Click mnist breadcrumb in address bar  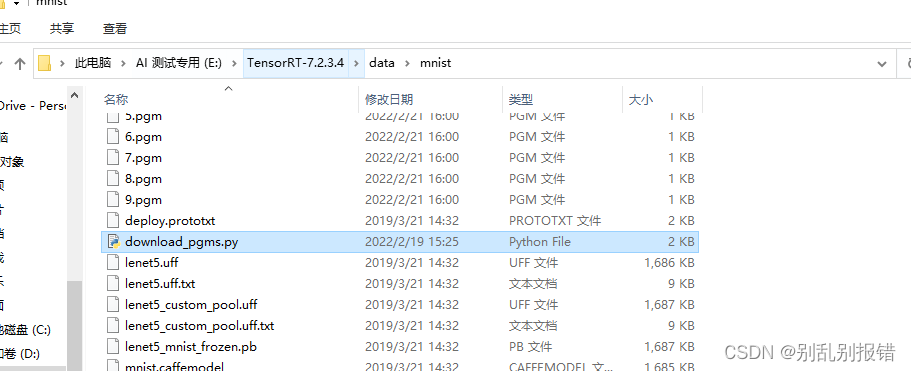click(435, 63)
